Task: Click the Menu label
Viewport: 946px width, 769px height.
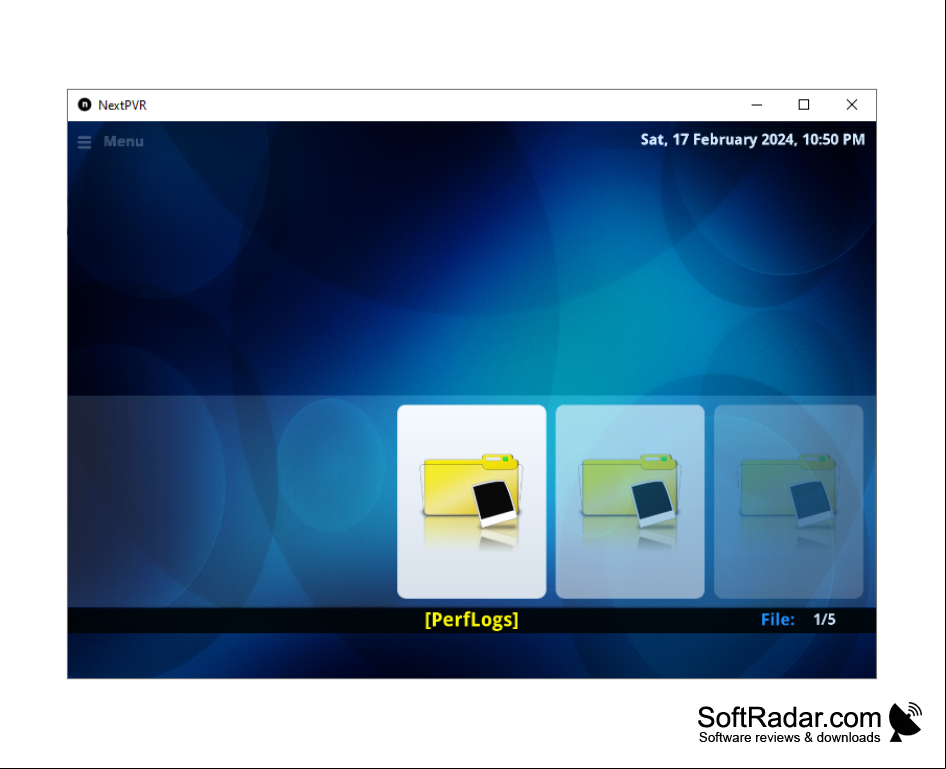Action: pyautogui.click(x=124, y=141)
